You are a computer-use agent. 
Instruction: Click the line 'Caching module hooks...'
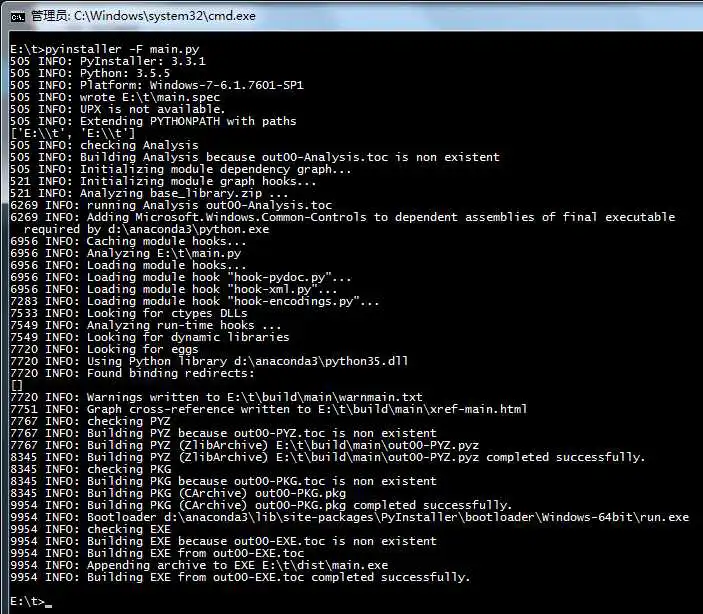128,241
